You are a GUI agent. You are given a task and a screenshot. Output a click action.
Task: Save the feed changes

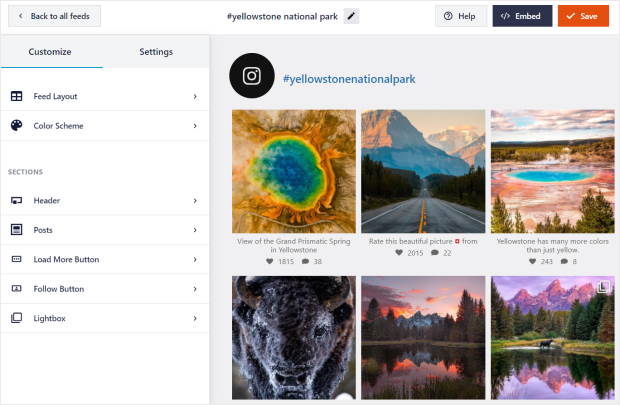pos(583,16)
